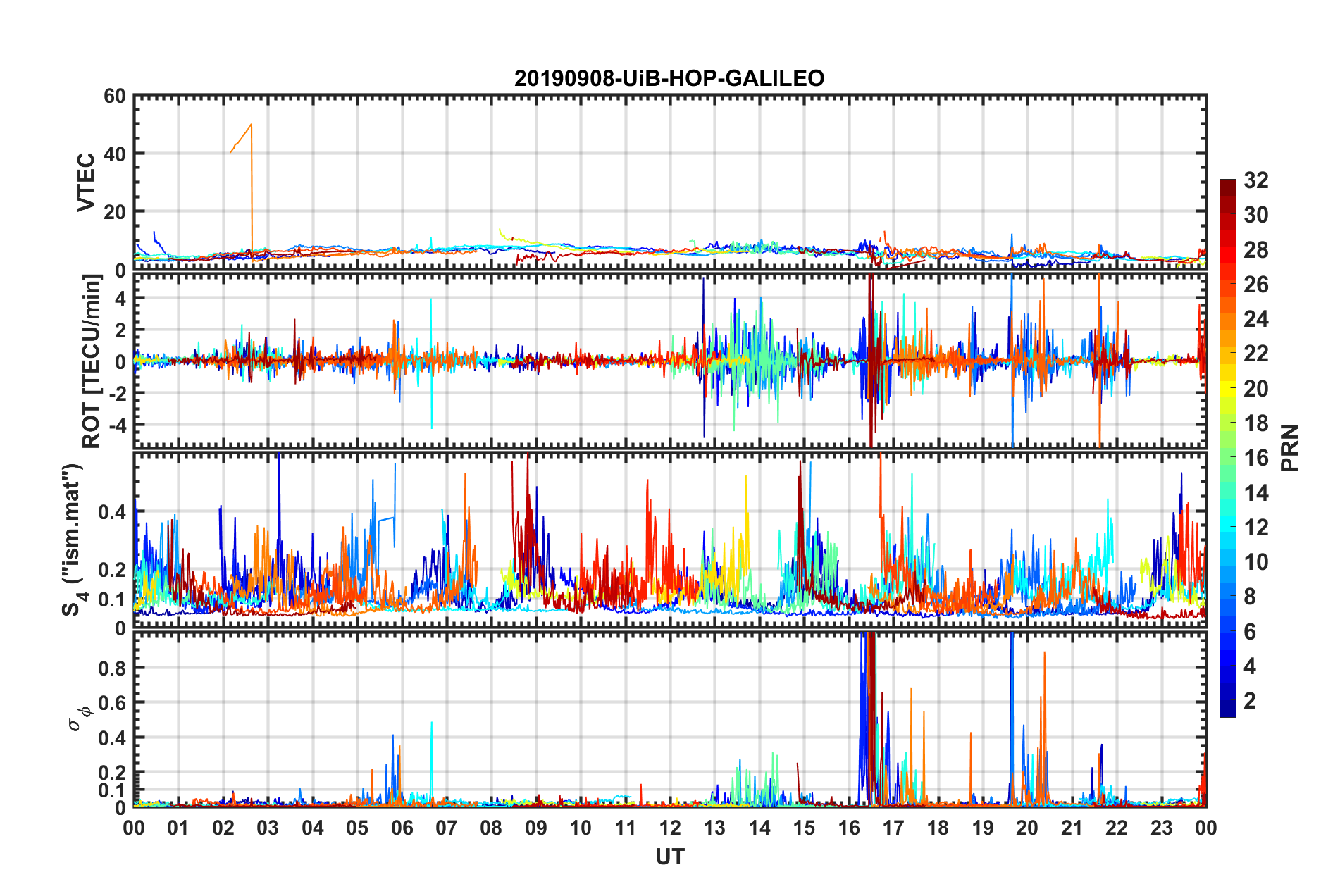The width and height of the screenshot is (1340, 896).
Task: Click x-axis hour label 12
Action: pyautogui.click(x=670, y=828)
